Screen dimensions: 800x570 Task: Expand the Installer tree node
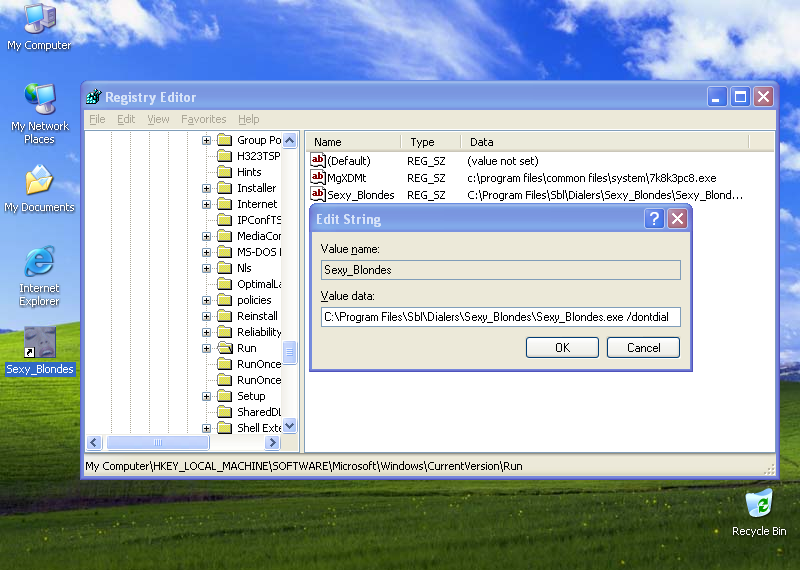pyautogui.click(x=206, y=188)
